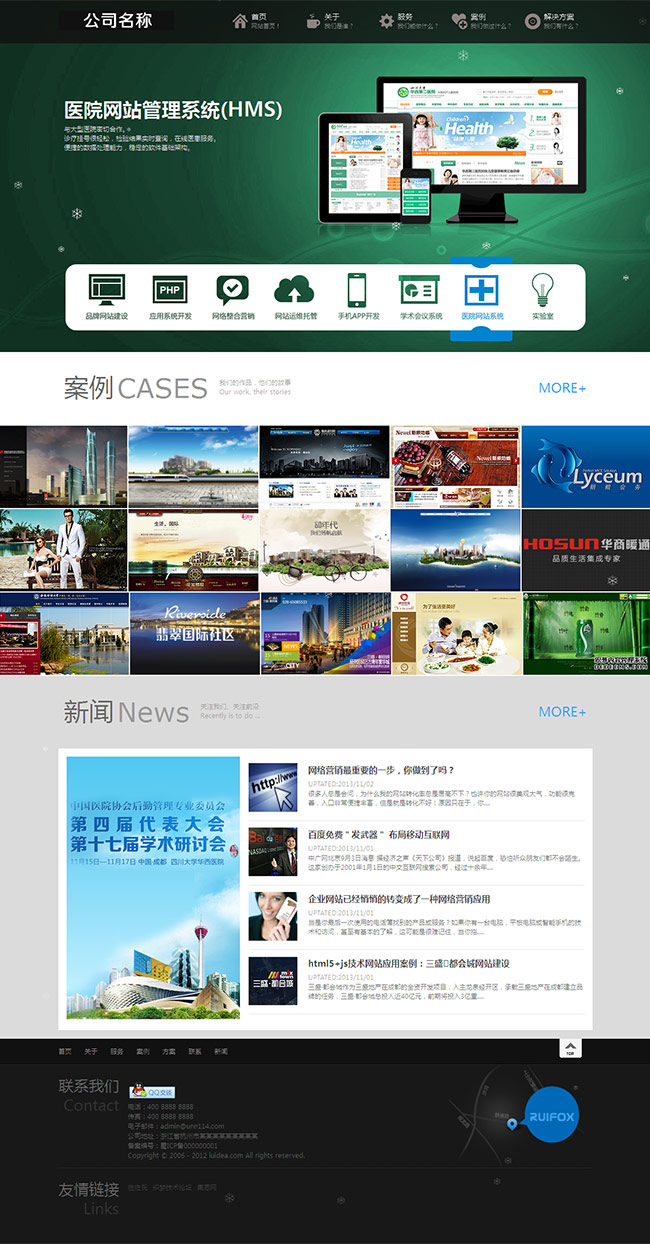The width and height of the screenshot is (650, 1244).
Task: Open the HOSUN 华商暖通 case thumbnail
Action: 586,550
